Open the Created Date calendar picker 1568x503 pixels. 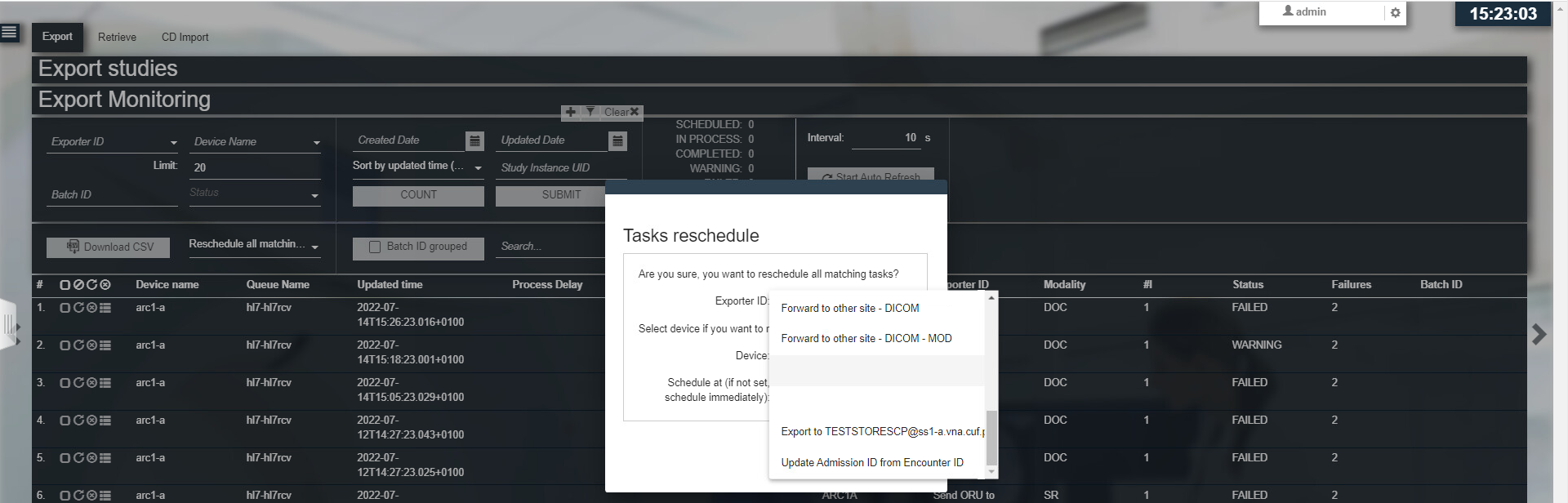[x=474, y=140]
